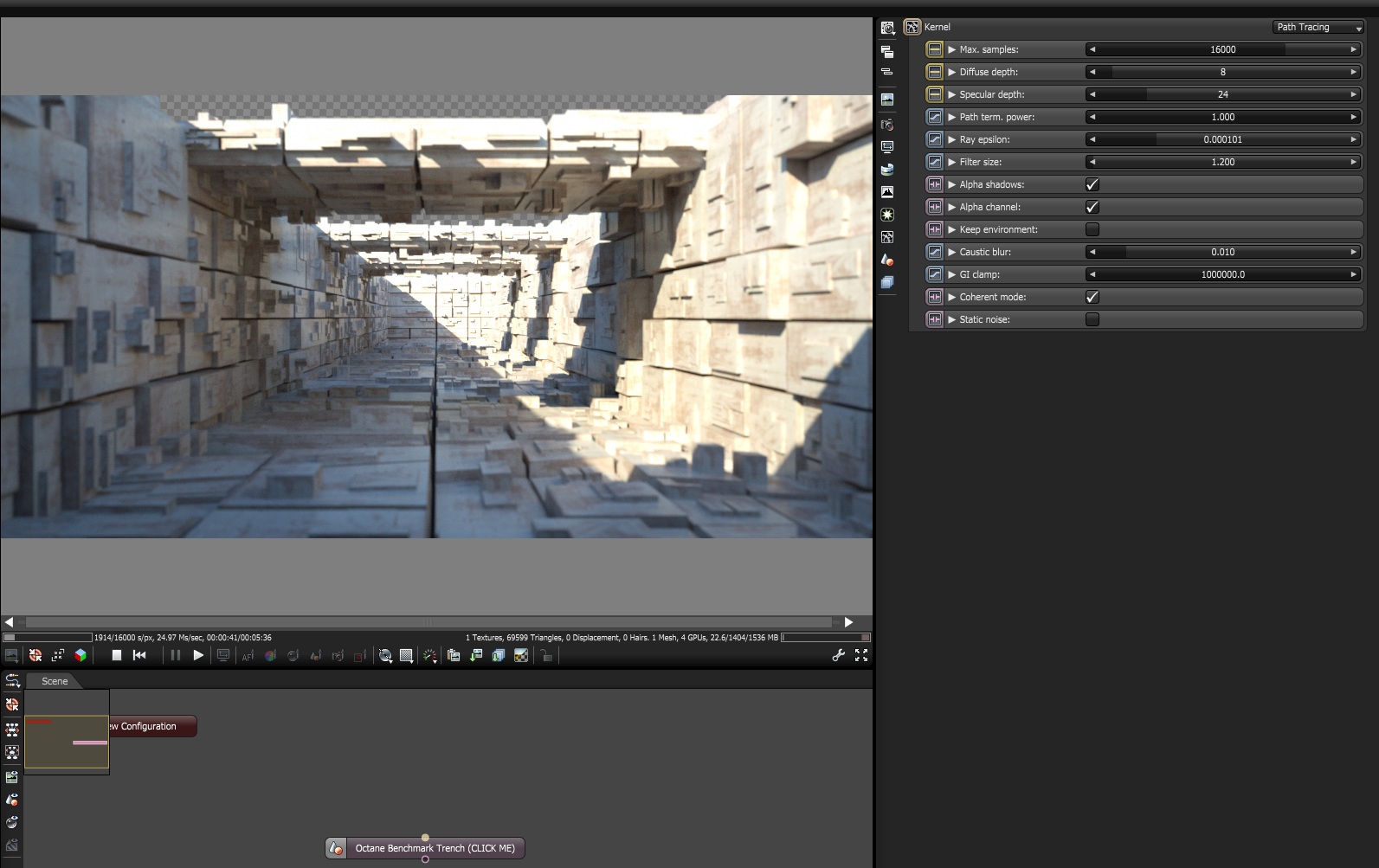1379x868 pixels.
Task: Switch to the Scene tab in node graph
Action: click(55, 681)
